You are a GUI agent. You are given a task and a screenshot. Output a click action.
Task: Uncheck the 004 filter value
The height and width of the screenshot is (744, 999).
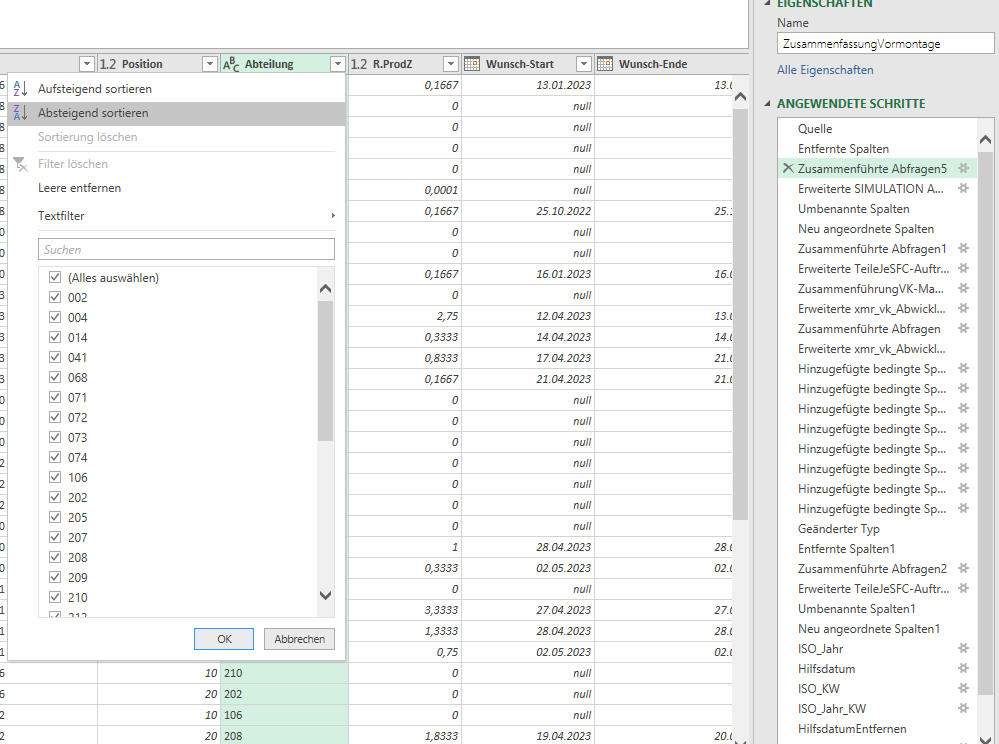click(55, 317)
